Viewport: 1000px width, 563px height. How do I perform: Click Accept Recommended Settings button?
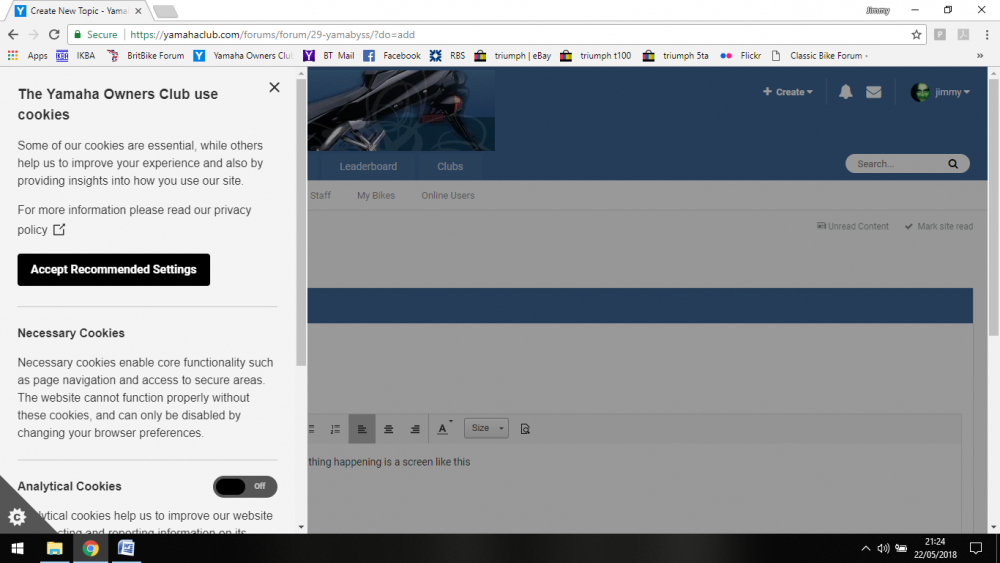[114, 270]
